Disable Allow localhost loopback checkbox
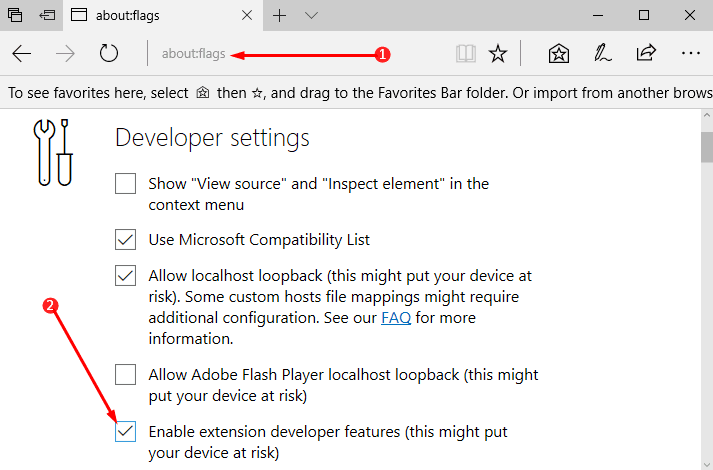The width and height of the screenshot is (713, 470). coord(125,275)
